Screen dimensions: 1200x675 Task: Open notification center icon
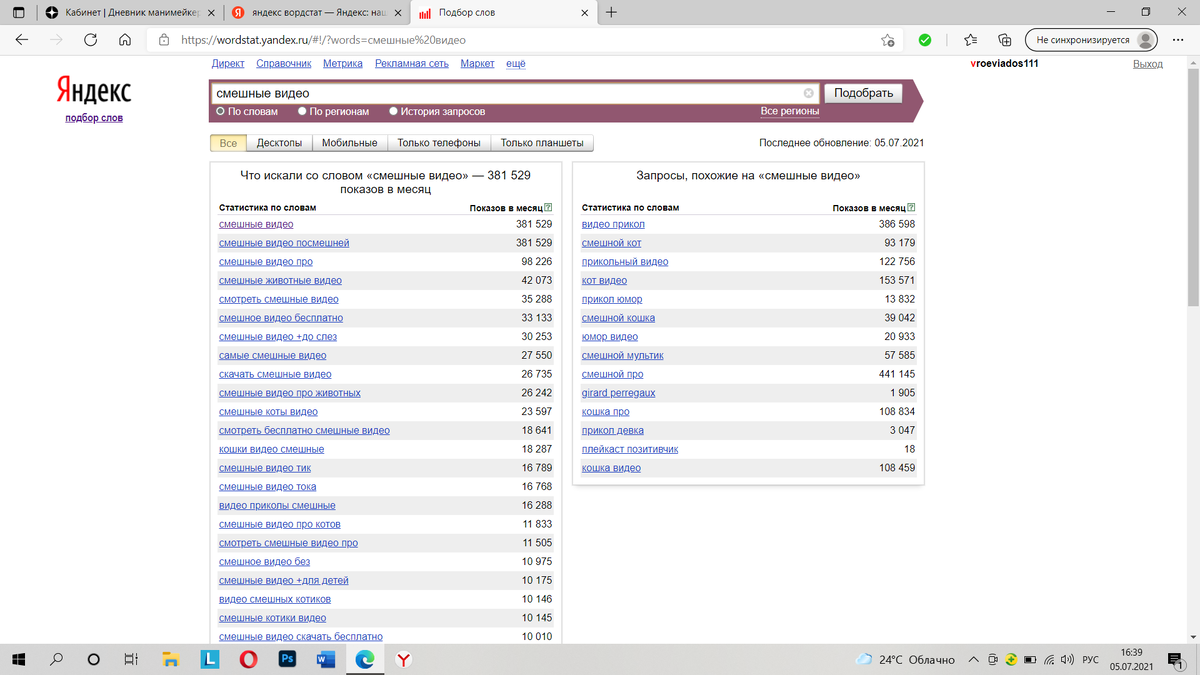tap(1178, 660)
